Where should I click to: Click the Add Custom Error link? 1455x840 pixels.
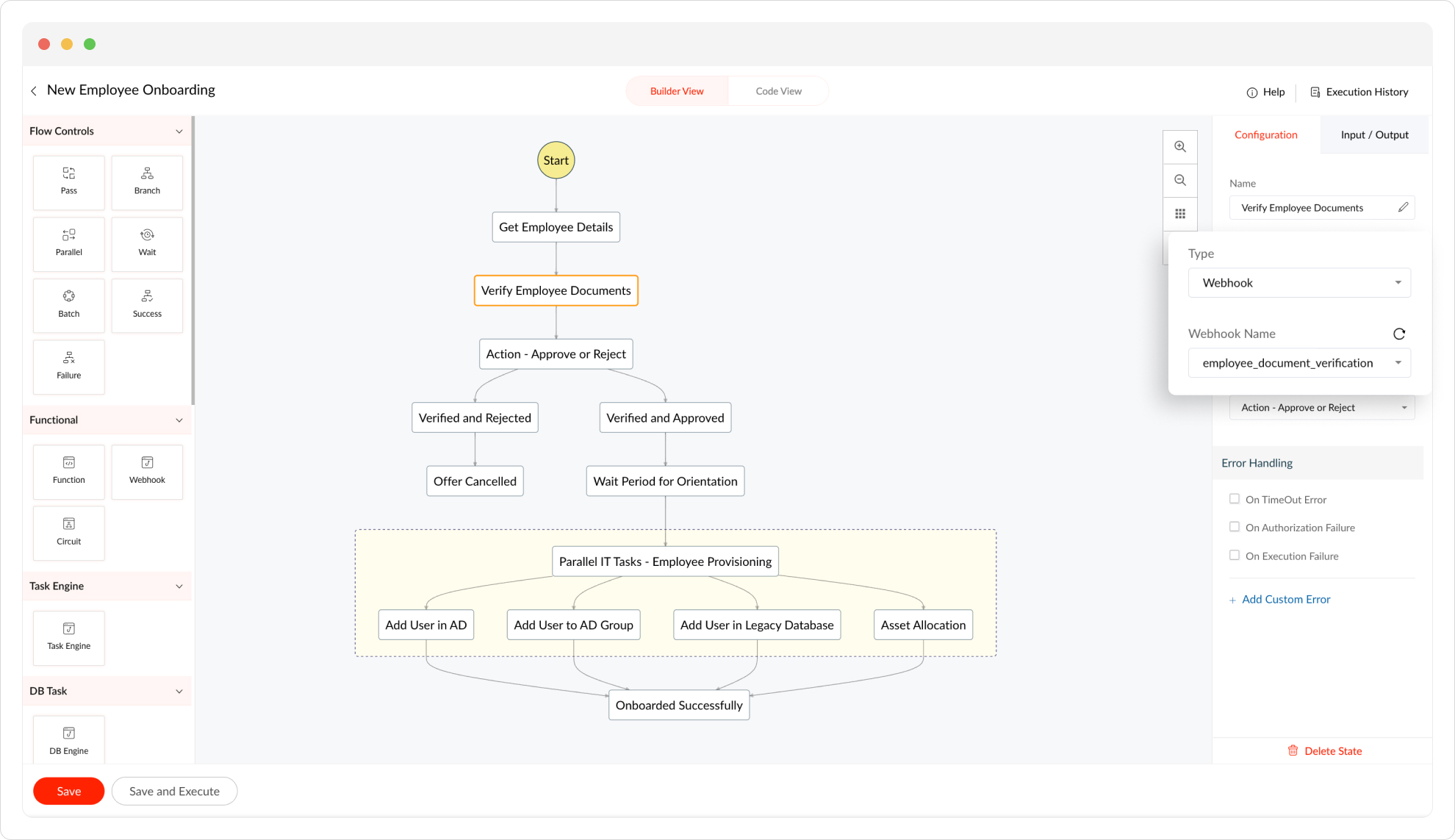click(1285, 600)
